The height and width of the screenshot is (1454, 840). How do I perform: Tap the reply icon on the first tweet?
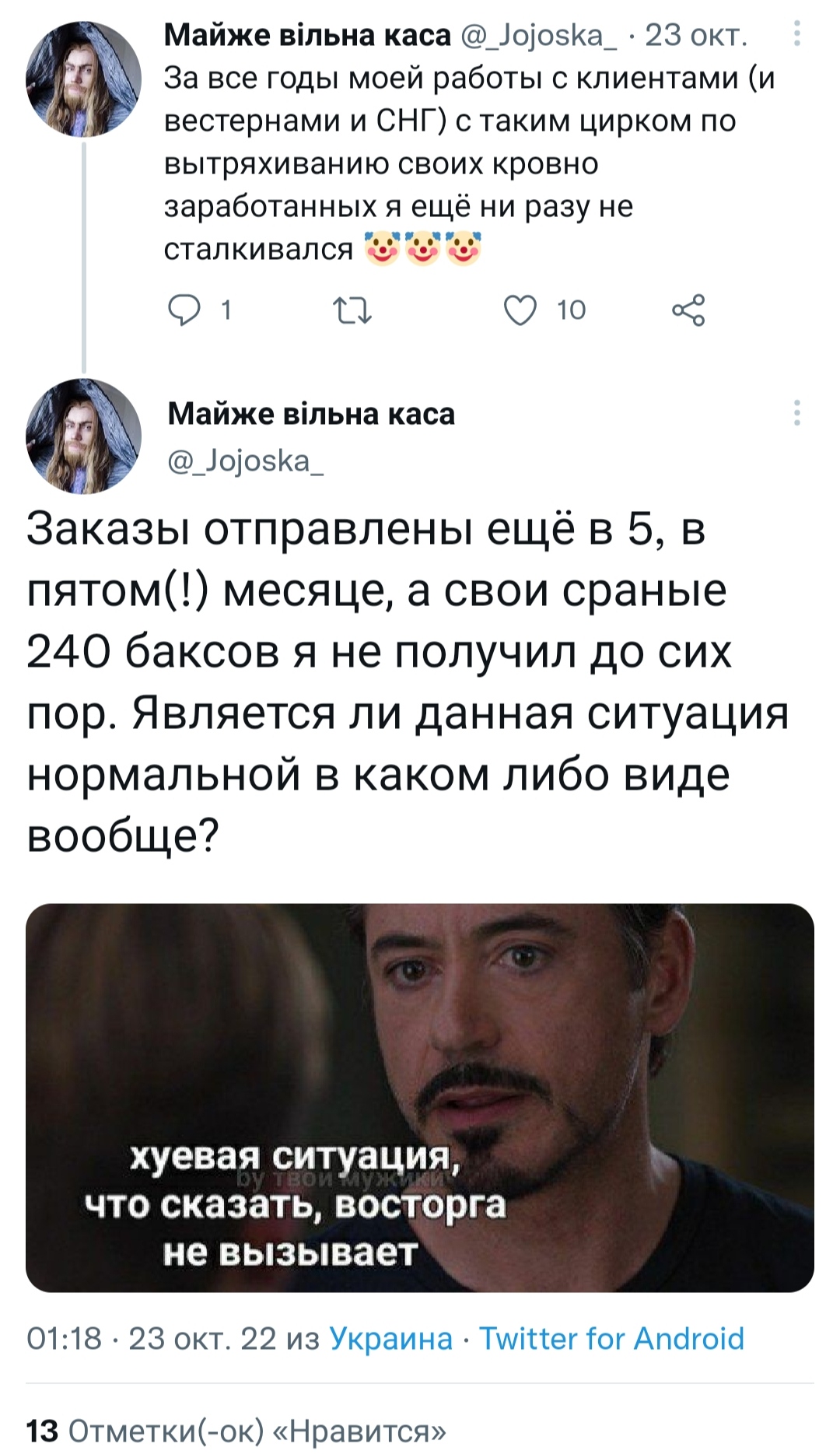(184, 310)
